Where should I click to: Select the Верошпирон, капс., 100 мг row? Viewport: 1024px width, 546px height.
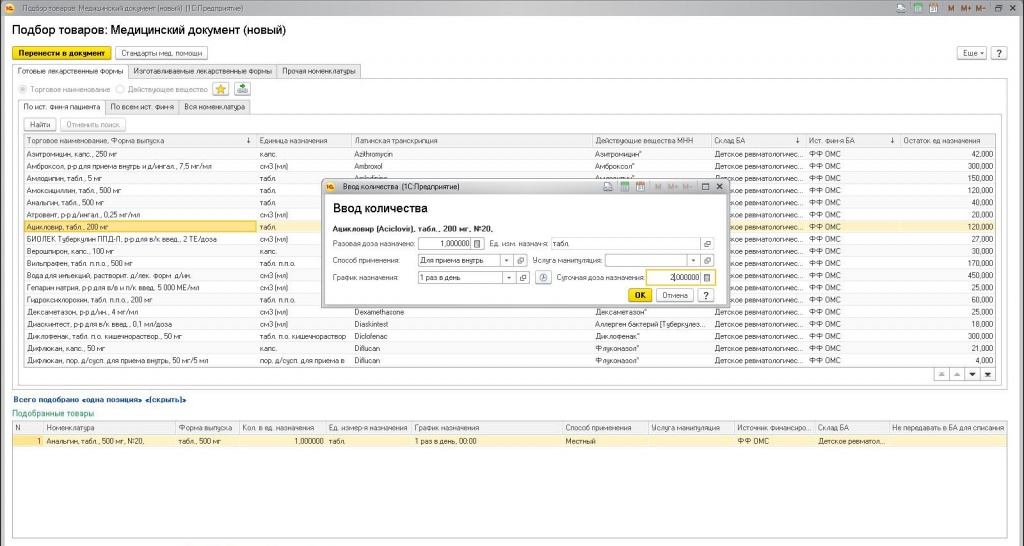509,251
